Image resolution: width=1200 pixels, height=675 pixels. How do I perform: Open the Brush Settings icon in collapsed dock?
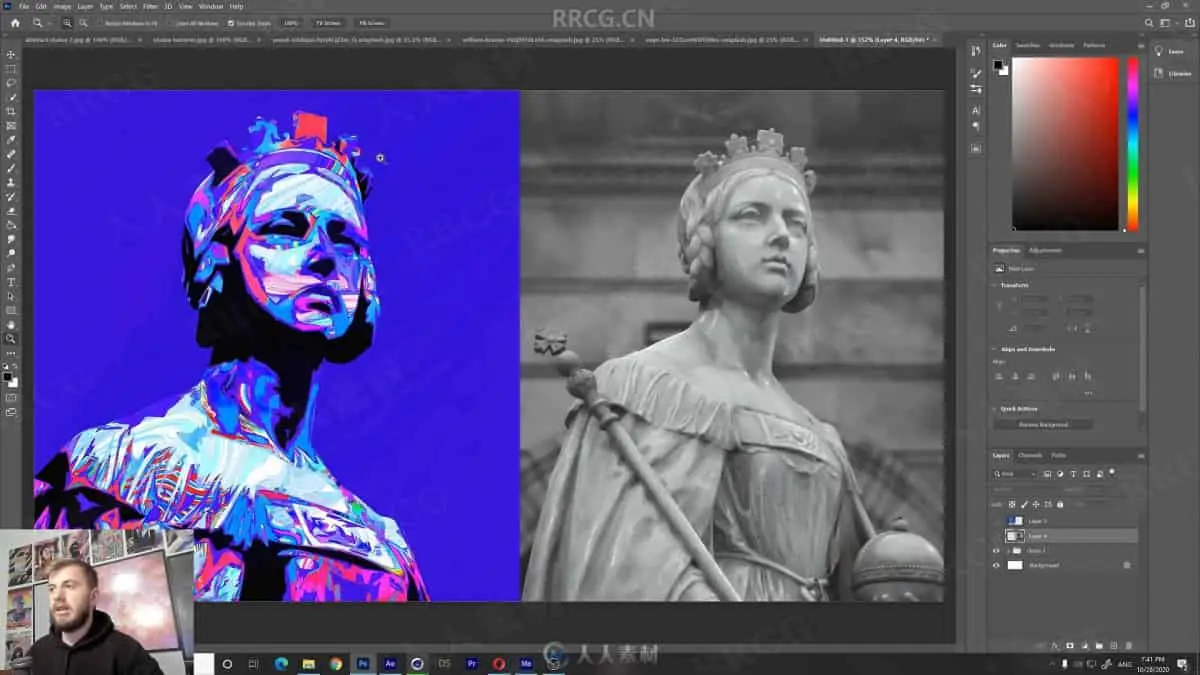(976, 88)
